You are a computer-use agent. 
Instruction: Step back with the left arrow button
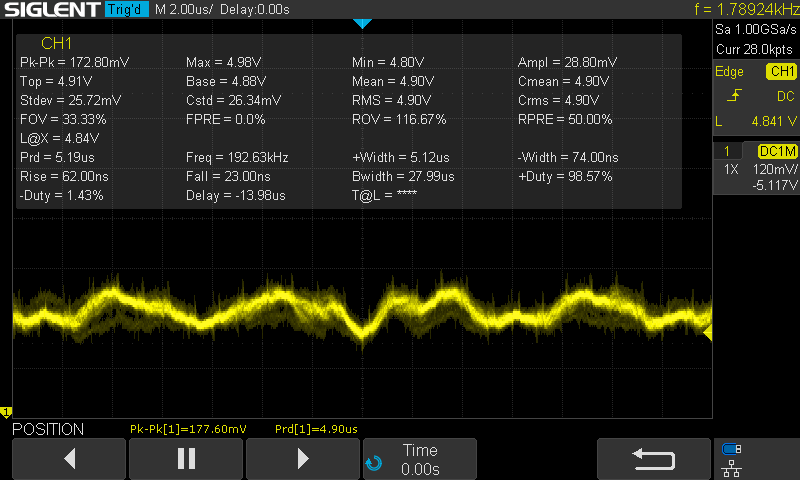point(69,458)
